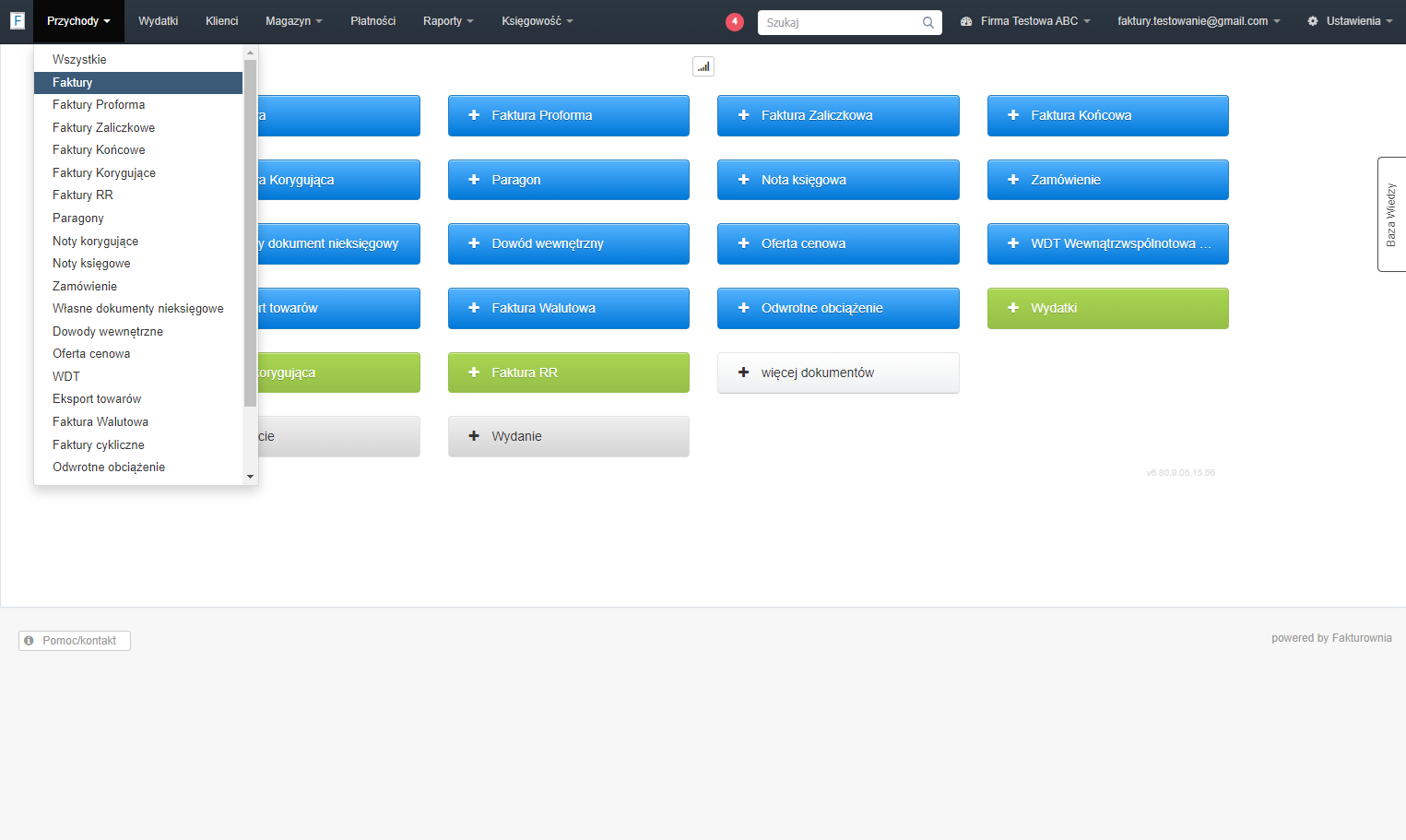The width and height of the screenshot is (1406, 840).
Task: Select Wszystkie from the Przychody menu
Action: coord(138,59)
